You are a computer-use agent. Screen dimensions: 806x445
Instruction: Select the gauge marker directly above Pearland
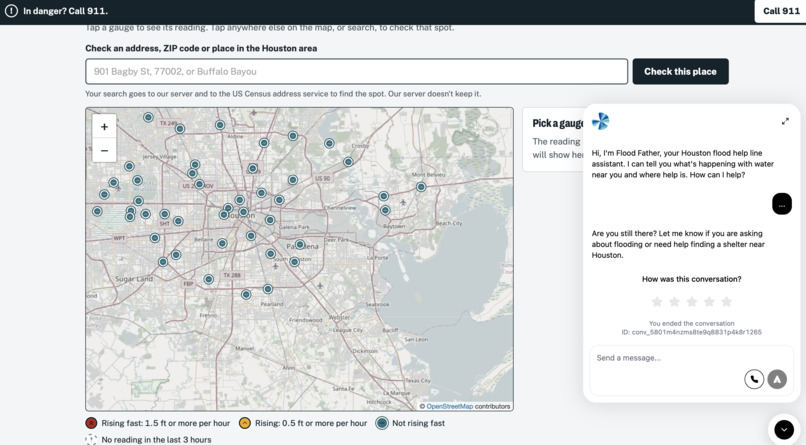click(268, 289)
